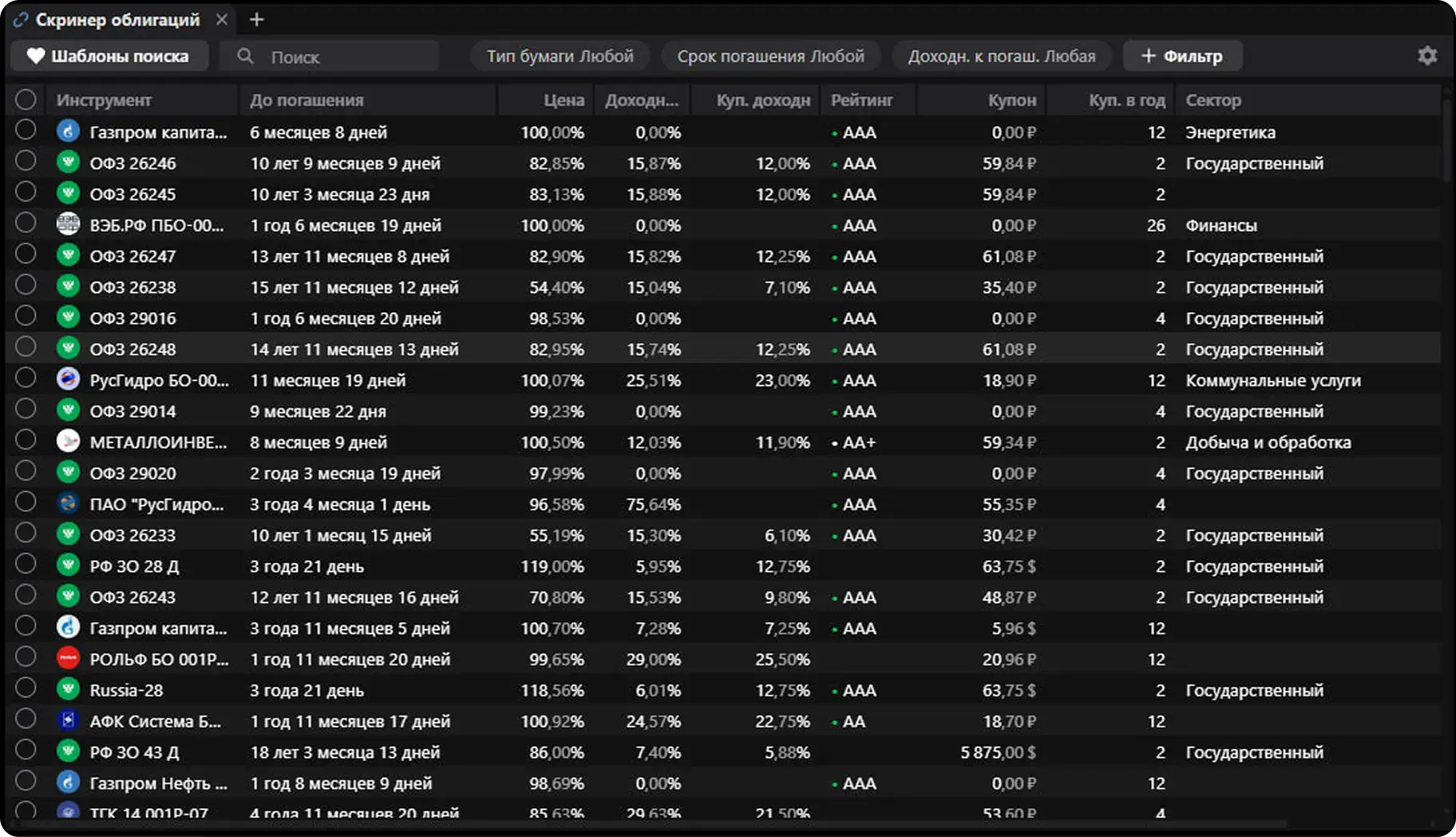Open Шаблоны поиска templates button
This screenshot has width=1456, height=837.
click(109, 56)
